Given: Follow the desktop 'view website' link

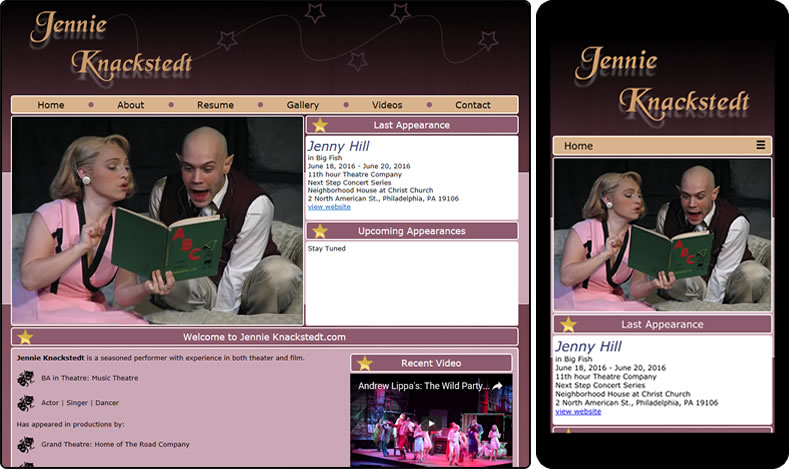Looking at the screenshot, I should click(329, 207).
